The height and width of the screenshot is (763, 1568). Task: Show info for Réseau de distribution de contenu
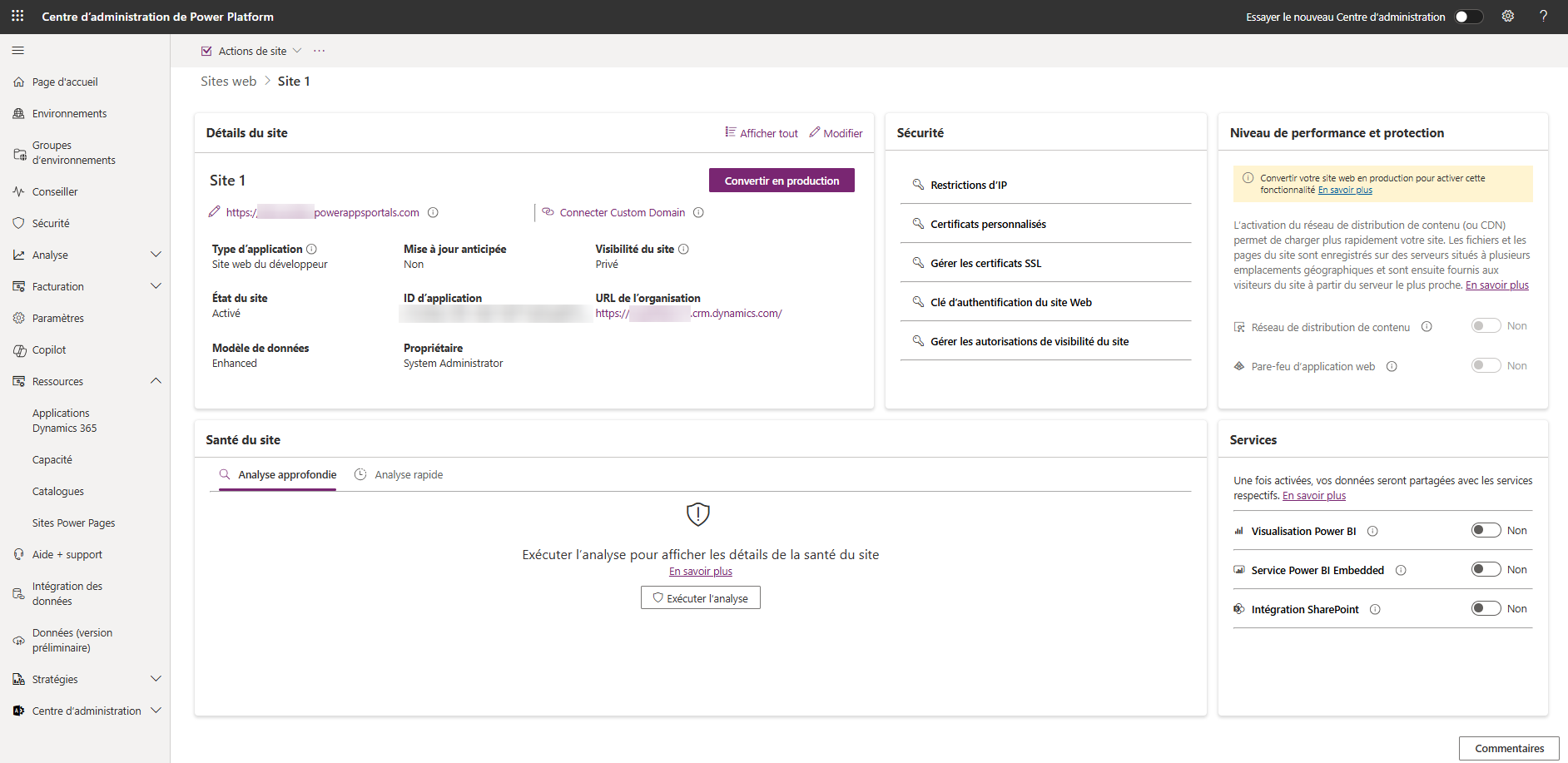coord(1427,327)
